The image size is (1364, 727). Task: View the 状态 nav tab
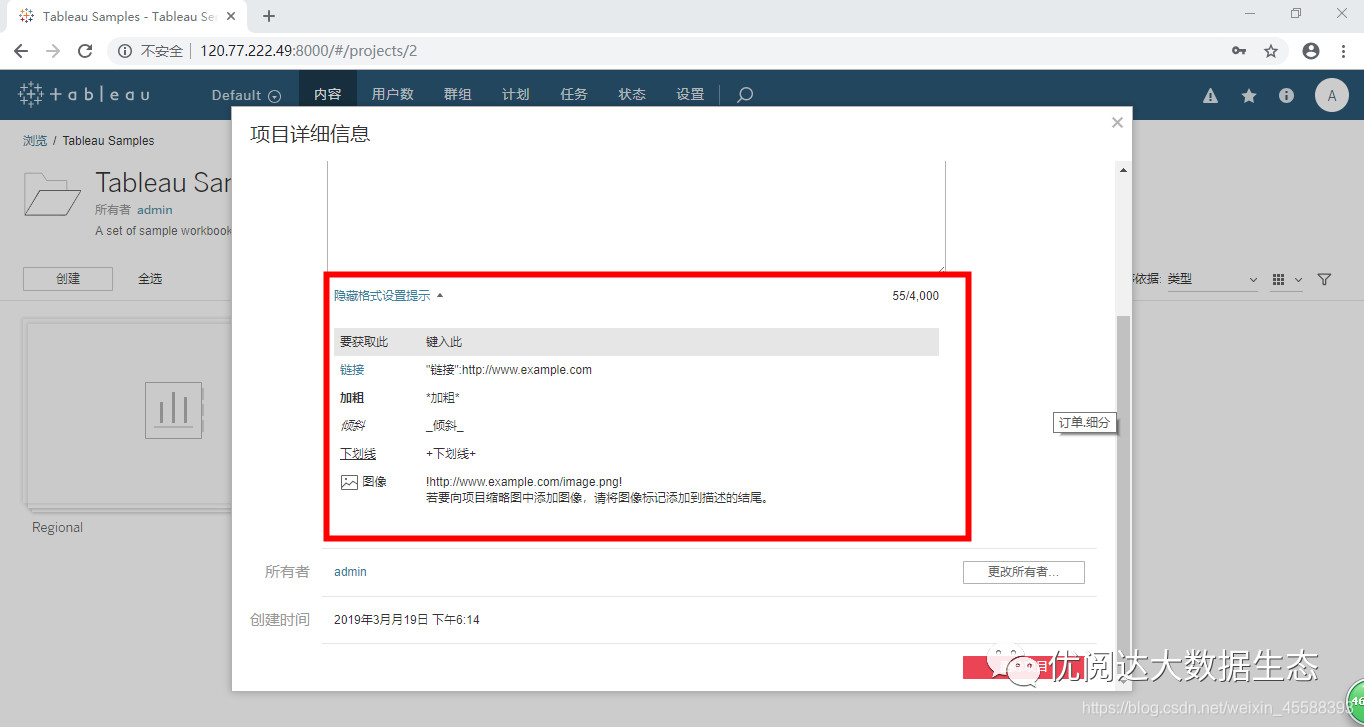632,95
